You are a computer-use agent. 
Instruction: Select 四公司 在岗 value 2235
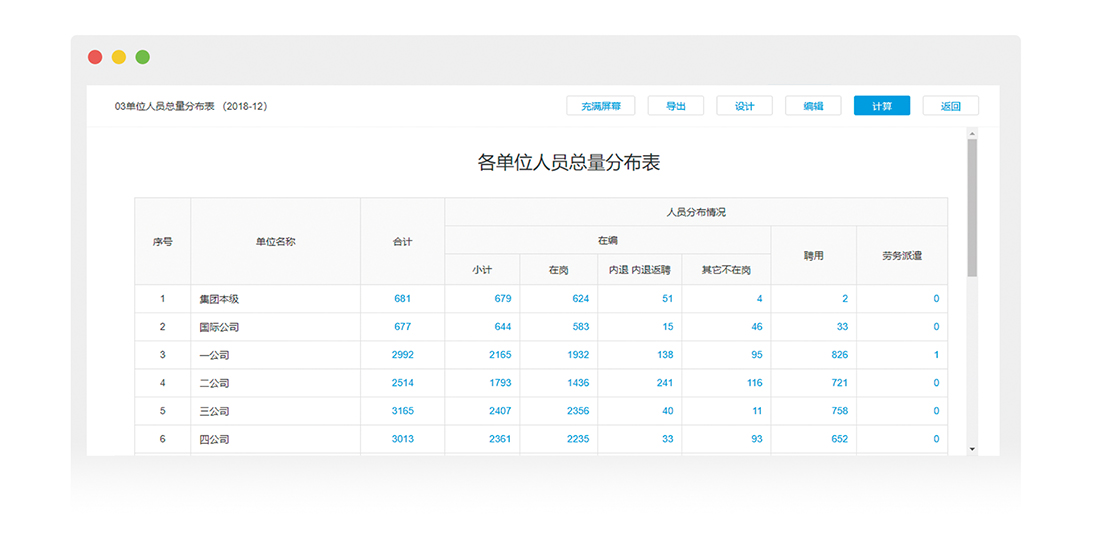click(x=578, y=439)
